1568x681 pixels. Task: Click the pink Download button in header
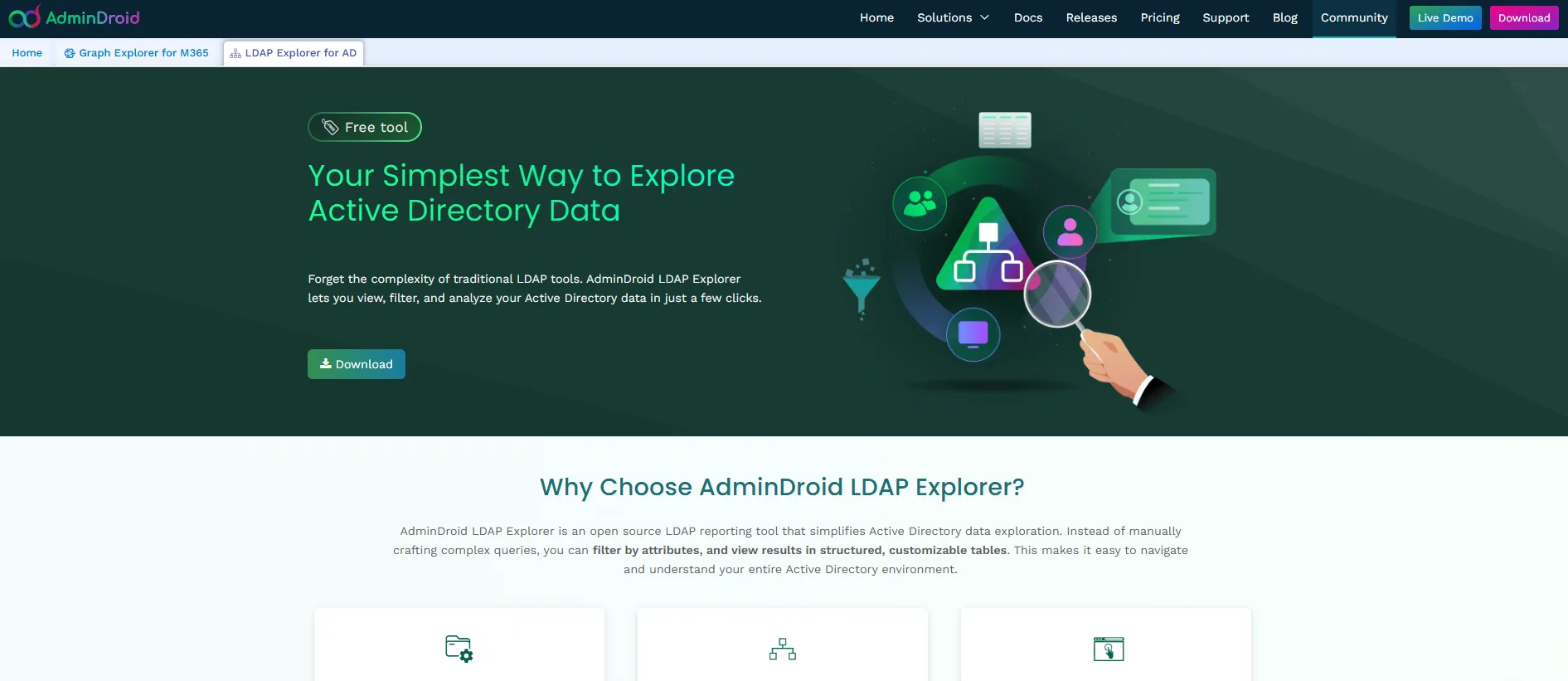click(x=1523, y=17)
